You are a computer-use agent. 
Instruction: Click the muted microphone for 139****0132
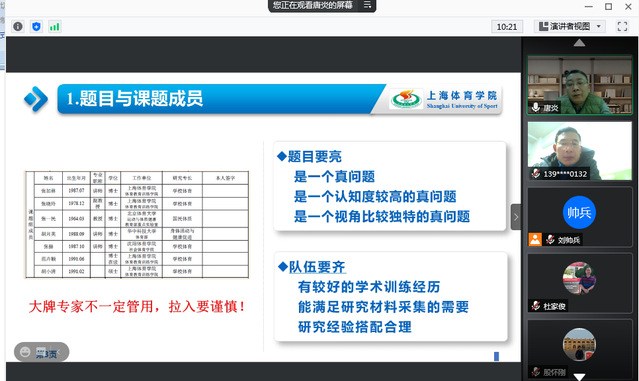point(535,174)
